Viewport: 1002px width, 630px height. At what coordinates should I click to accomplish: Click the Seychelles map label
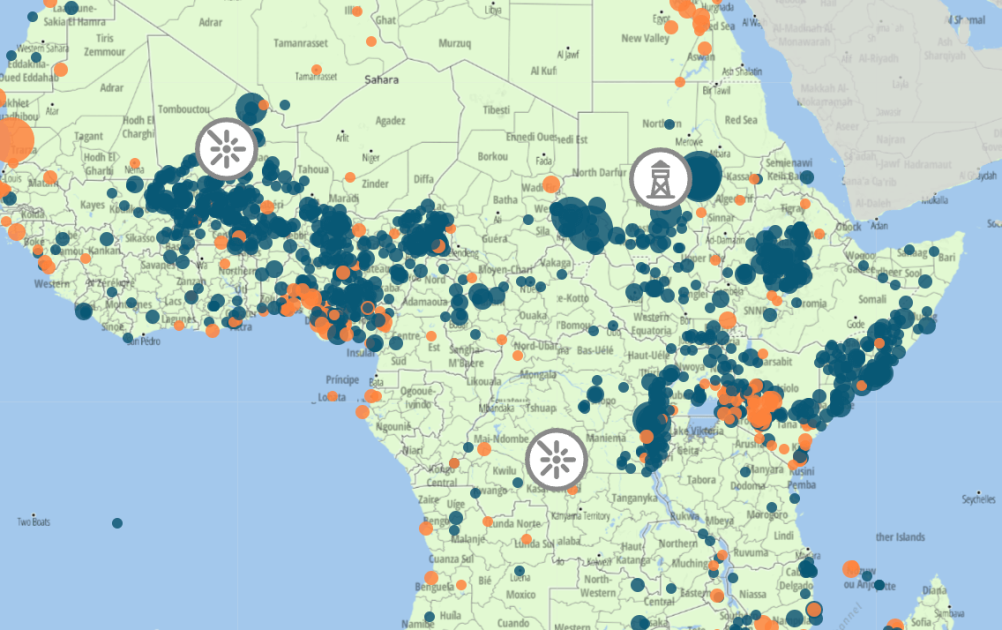click(979, 499)
